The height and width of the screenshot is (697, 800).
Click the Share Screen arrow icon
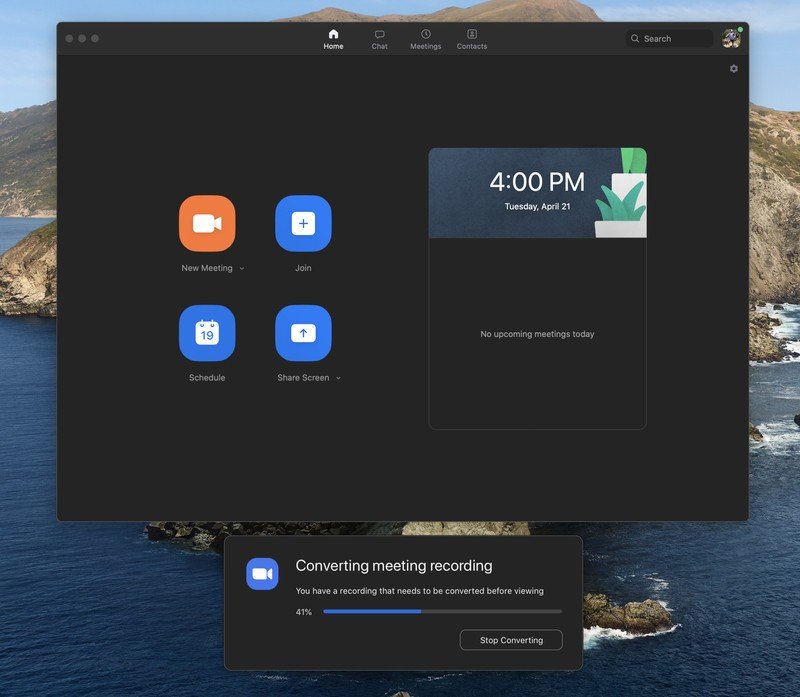(x=303, y=333)
